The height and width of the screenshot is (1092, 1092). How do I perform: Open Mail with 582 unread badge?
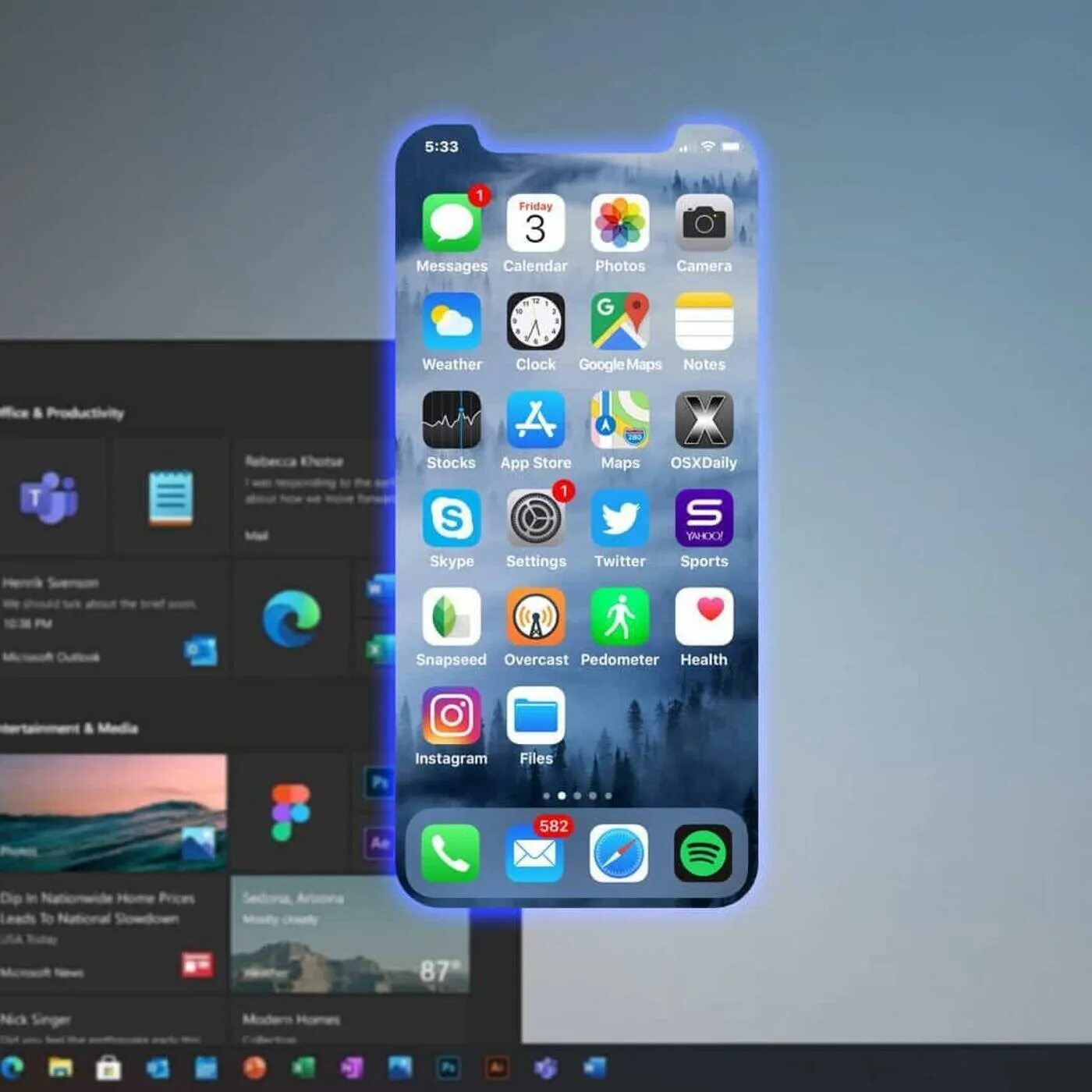click(535, 853)
